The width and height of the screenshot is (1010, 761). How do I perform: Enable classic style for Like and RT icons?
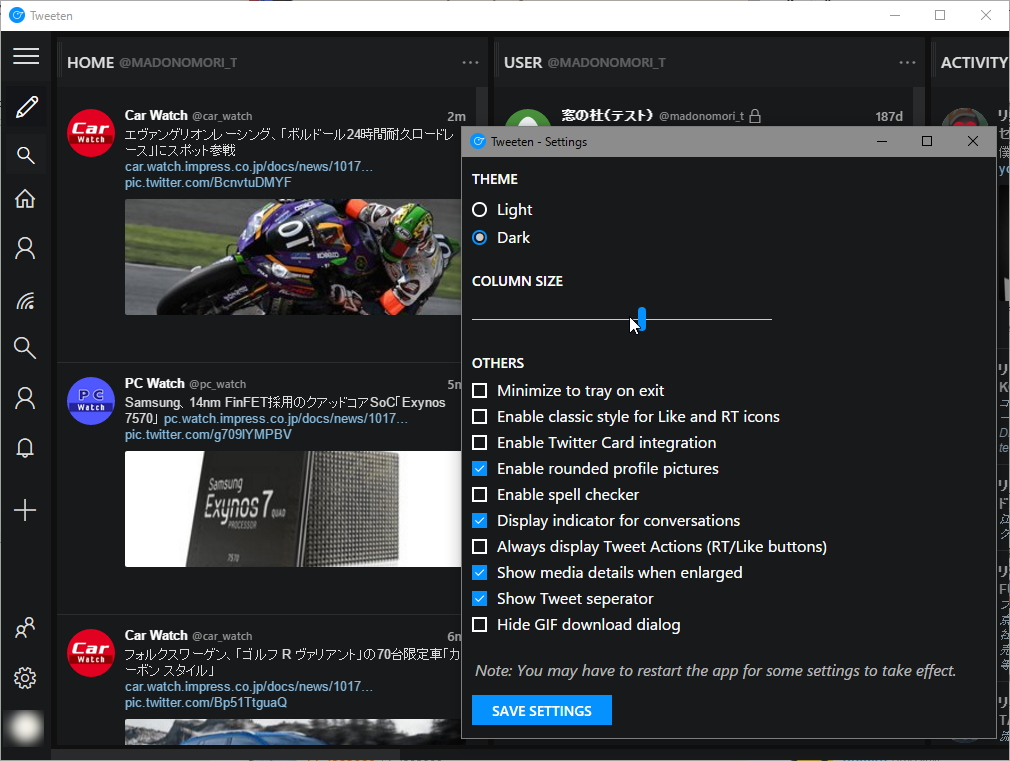[479, 417]
